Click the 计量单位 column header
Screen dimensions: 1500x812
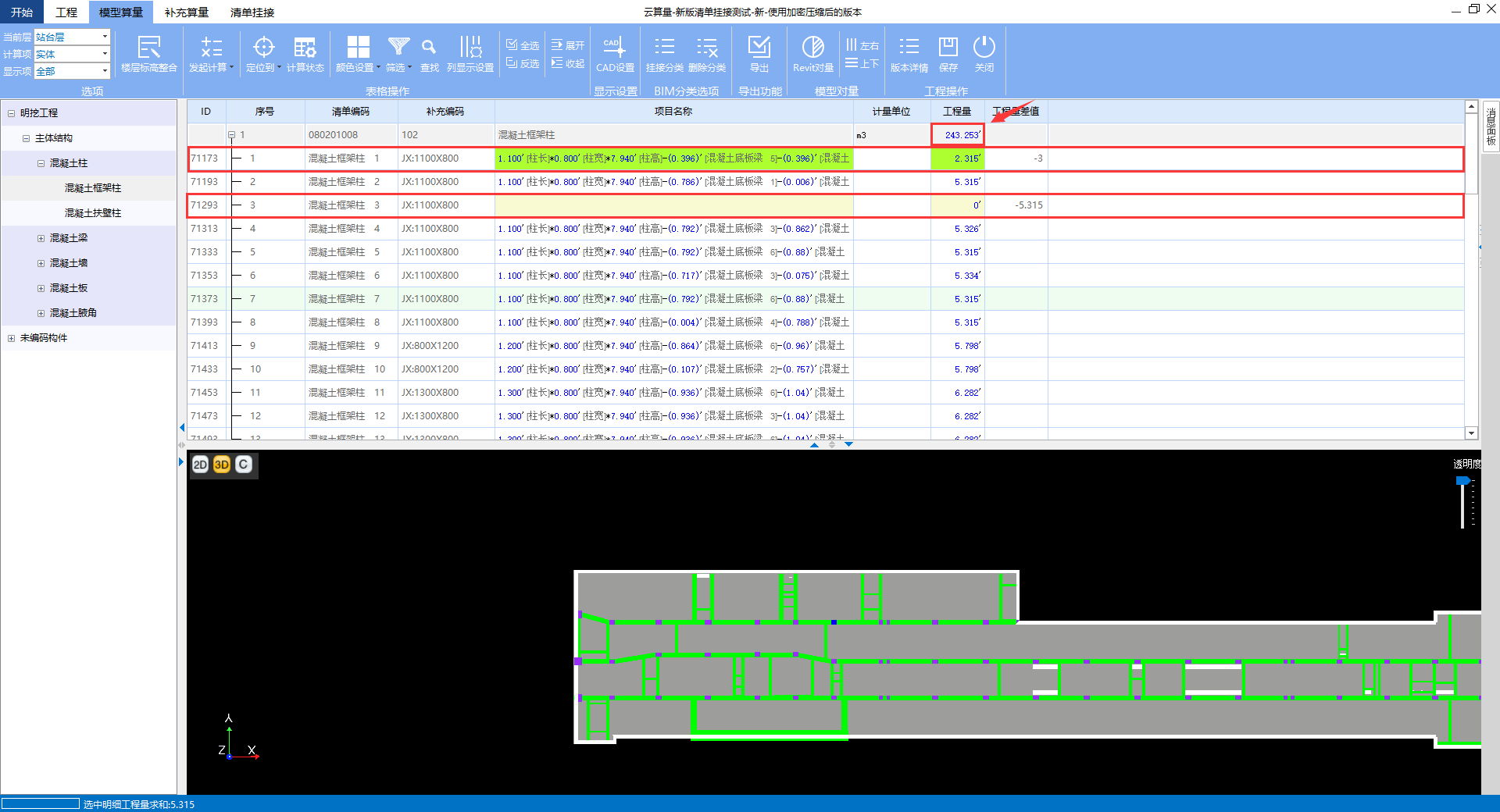coord(891,112)
